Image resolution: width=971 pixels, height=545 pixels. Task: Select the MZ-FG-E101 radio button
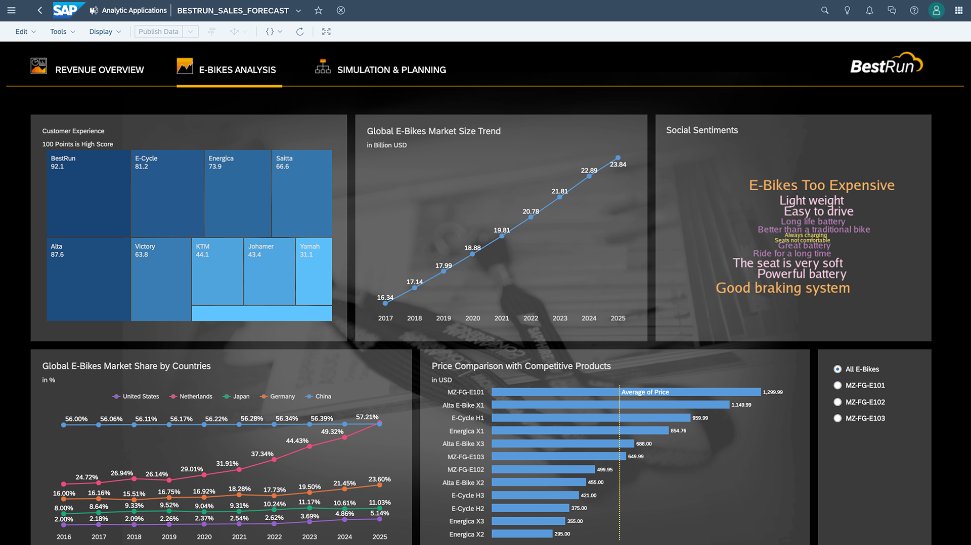pyautogui.click(x=837, y=385)
